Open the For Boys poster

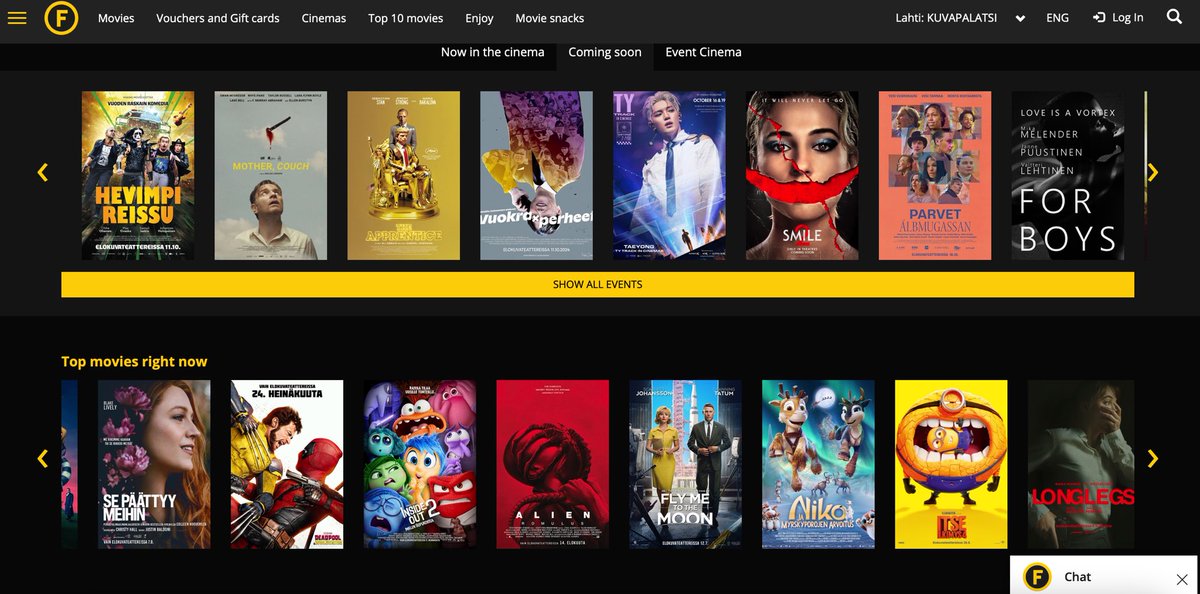[x=1068, y=176]
